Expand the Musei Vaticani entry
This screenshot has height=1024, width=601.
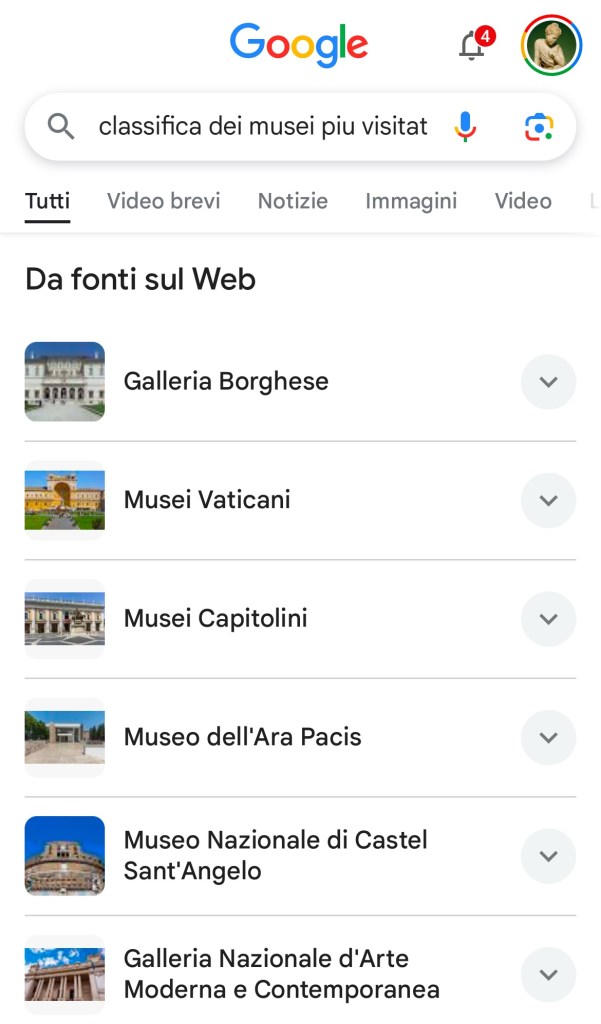coord(548,500)
